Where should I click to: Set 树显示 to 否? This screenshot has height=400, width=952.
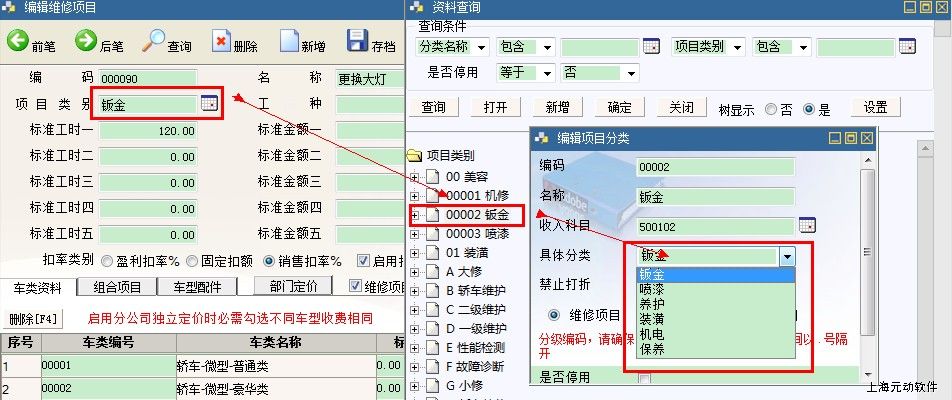click(771, 109)
